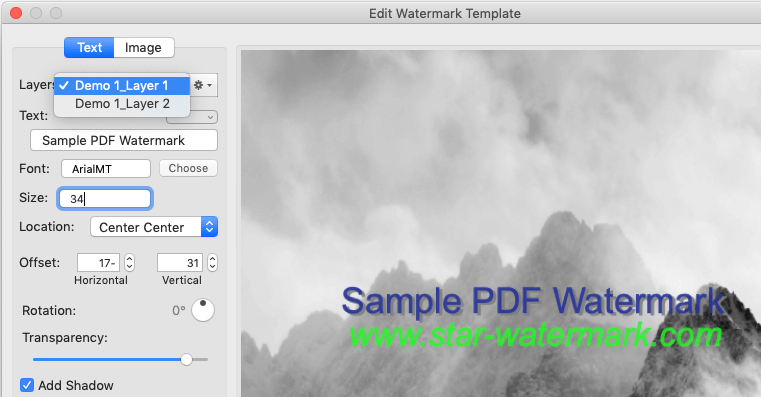Viewport: 761px width, 397px height.
Task: Click the blue Location popup arrows
Action: 209,227
